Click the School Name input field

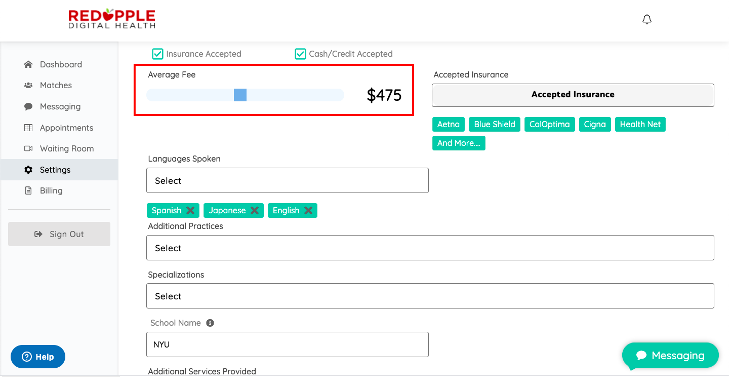point(287,344)
